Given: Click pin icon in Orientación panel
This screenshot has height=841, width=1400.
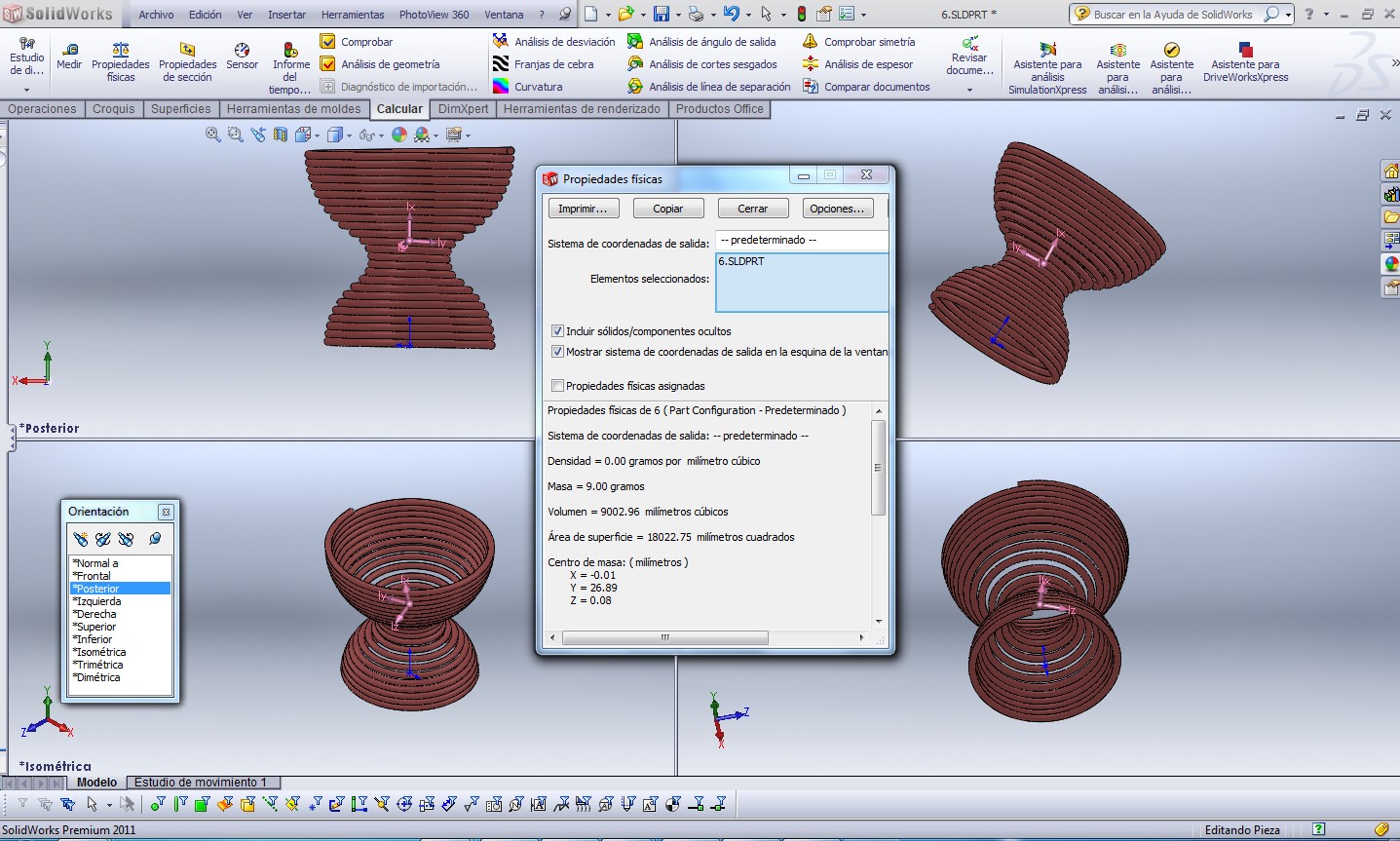Looking at the screenshot, I should point(155,539).
